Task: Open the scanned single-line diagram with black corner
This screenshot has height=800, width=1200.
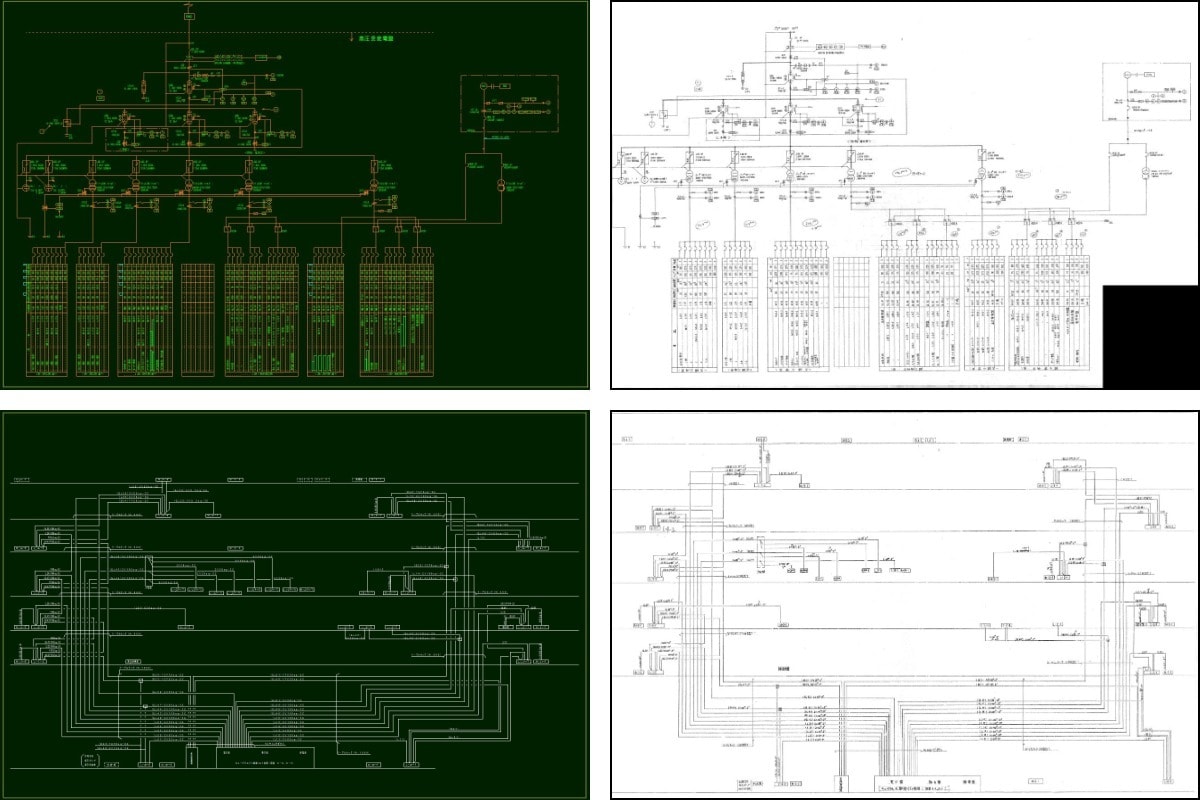Action: click(x=905, y=195)
